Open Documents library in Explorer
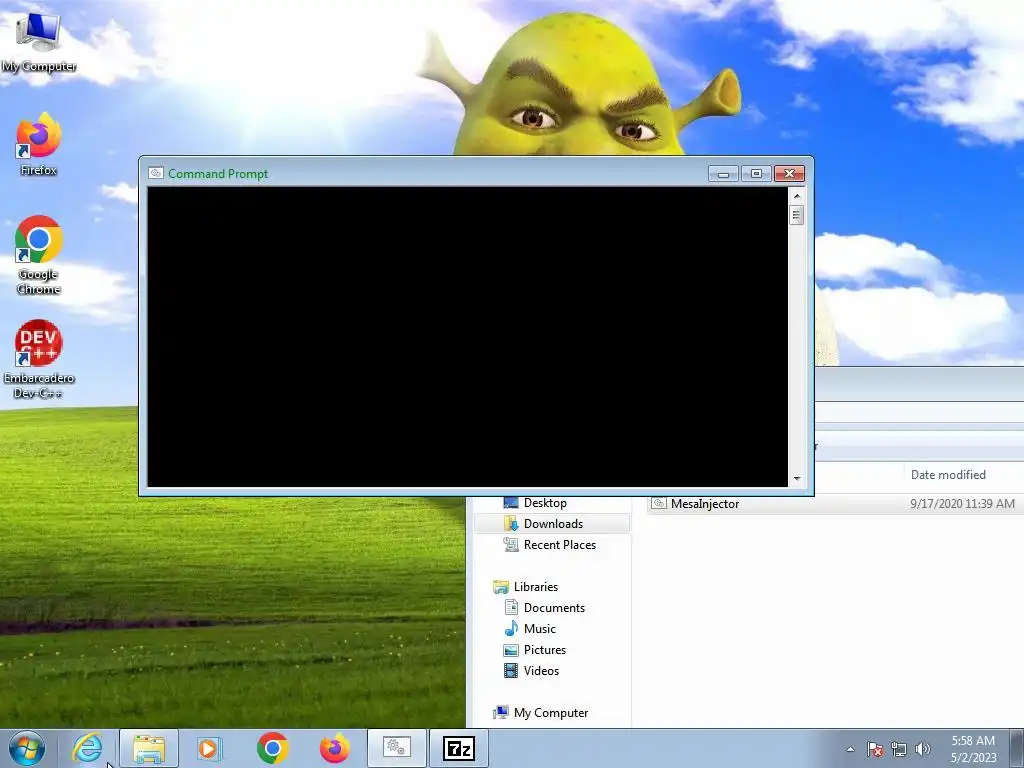 545,607
